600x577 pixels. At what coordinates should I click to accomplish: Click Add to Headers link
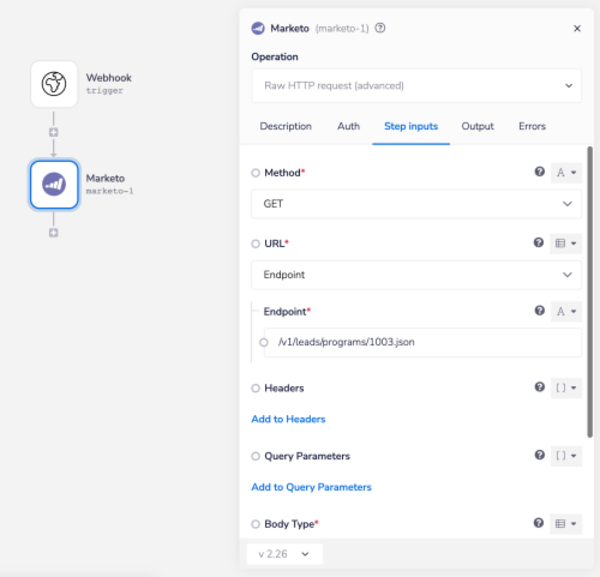(x=288, y=419)
